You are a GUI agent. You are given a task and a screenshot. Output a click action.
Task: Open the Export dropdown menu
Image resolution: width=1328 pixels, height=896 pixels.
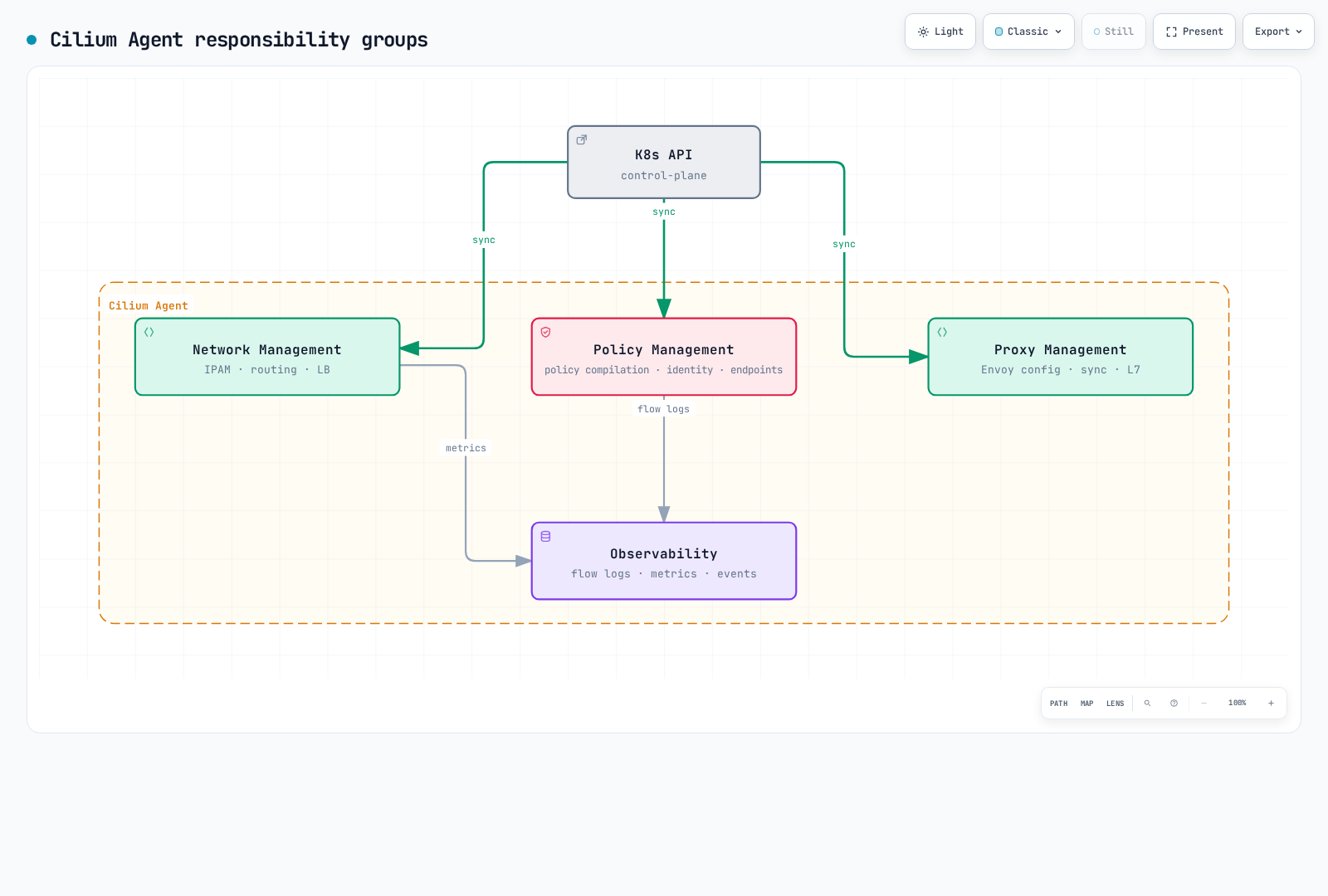[x=1278, y=32]
